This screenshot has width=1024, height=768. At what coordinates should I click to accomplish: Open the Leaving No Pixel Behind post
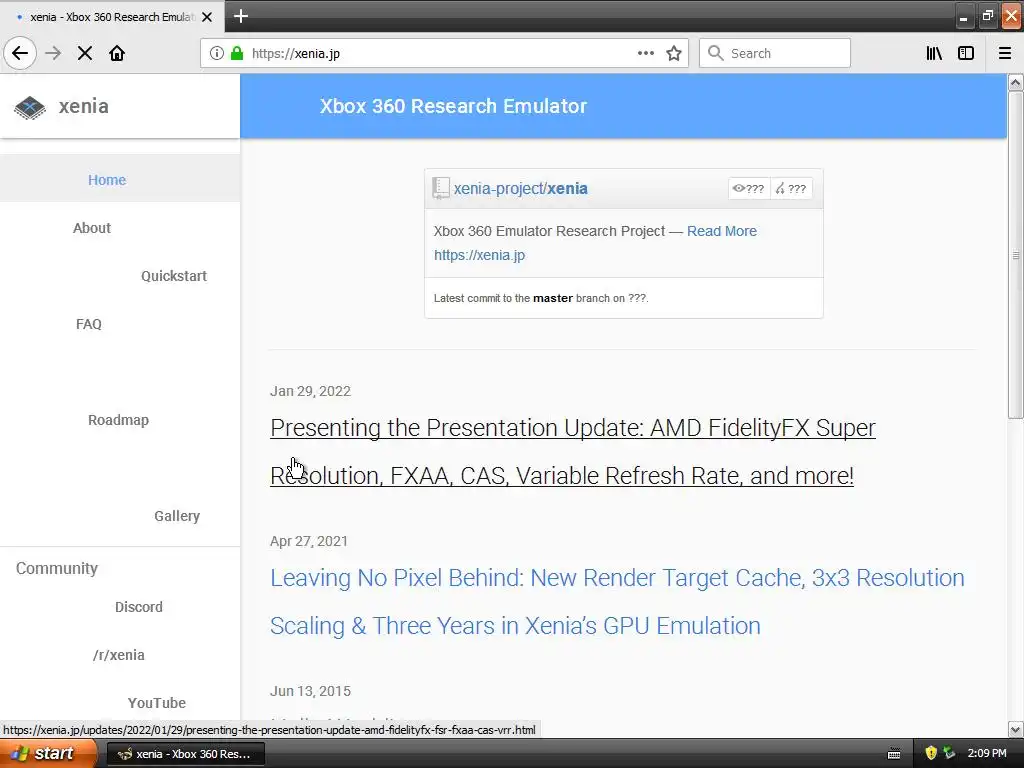click(x=617, y=601)
